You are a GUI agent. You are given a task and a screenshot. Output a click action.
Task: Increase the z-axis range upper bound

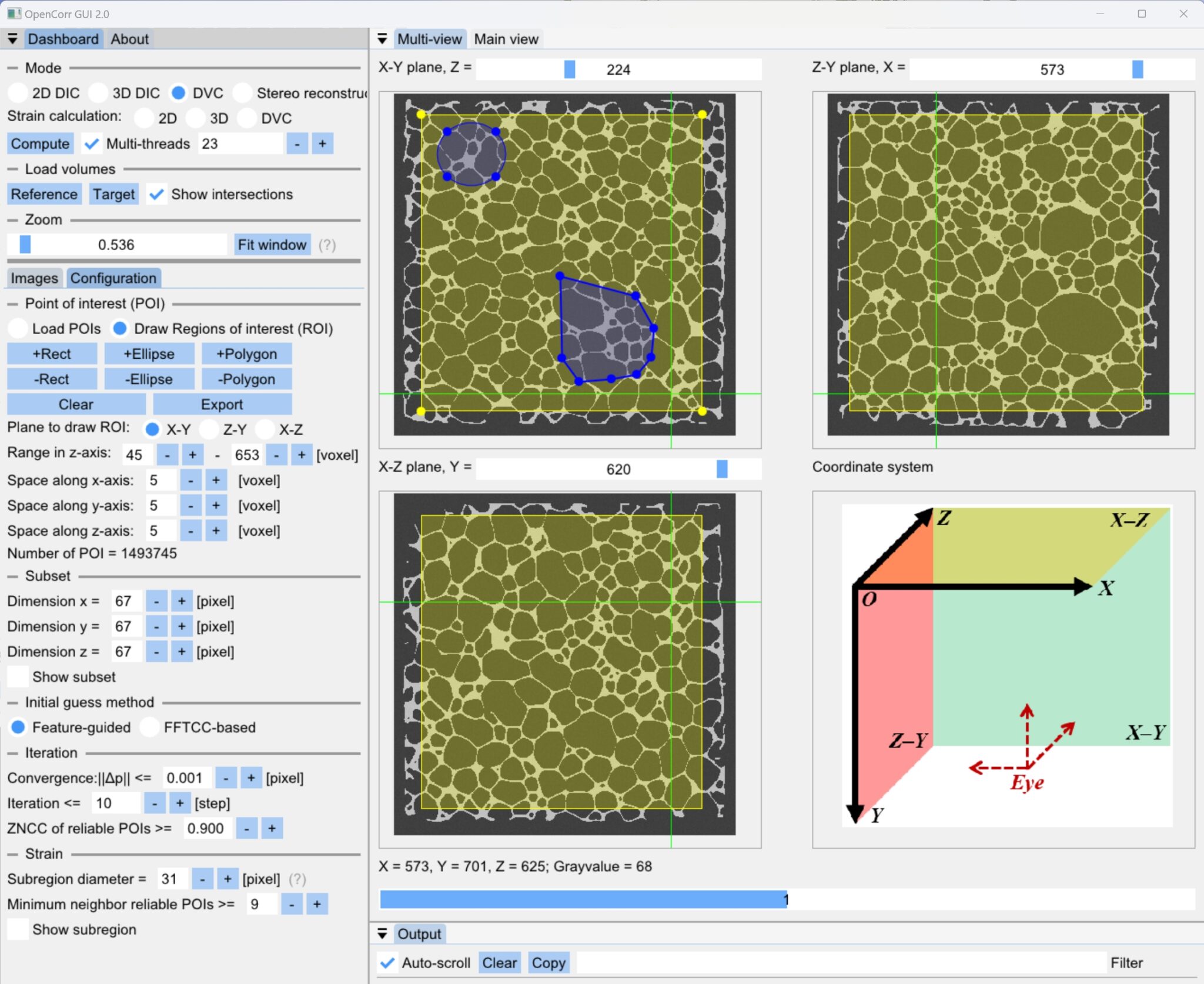tap(302, 454)
